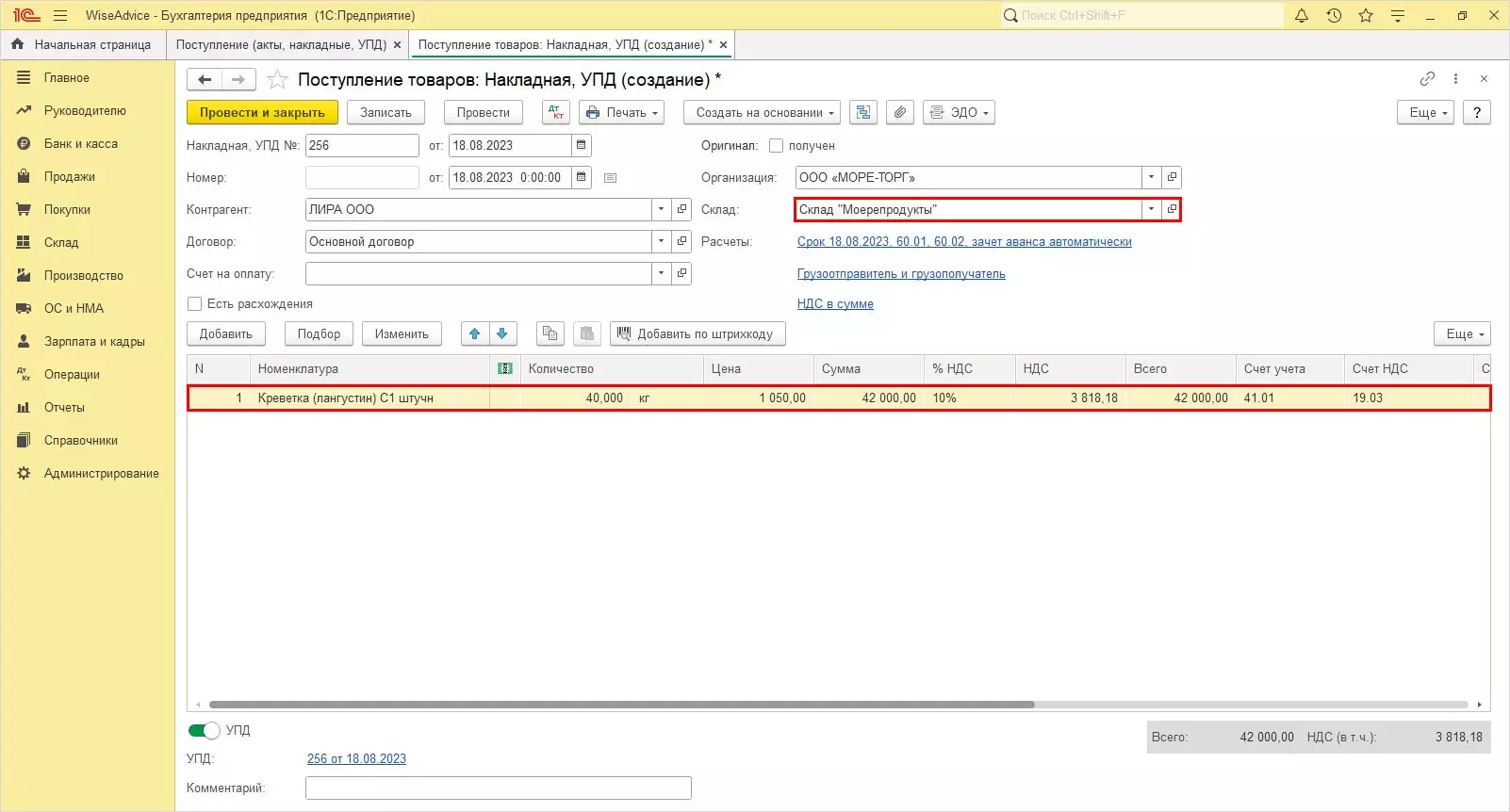
Task: Click the Комментарий input field
Action: (498, 788)
